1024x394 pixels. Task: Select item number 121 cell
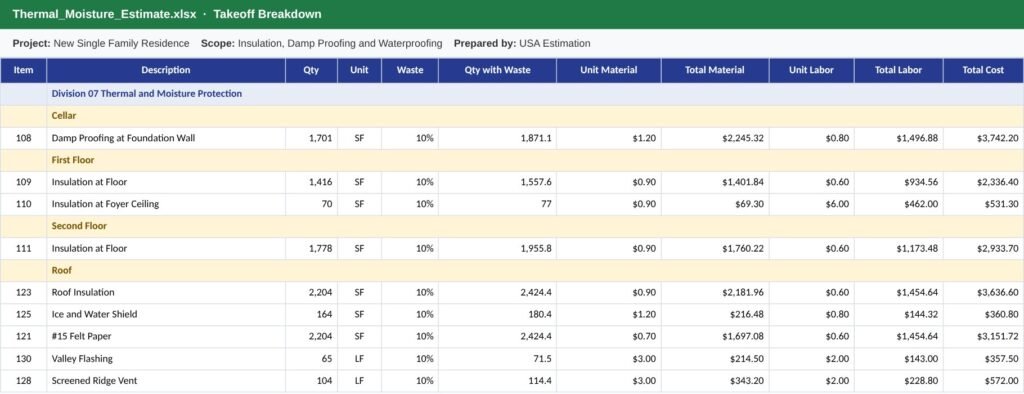point(24,337)
